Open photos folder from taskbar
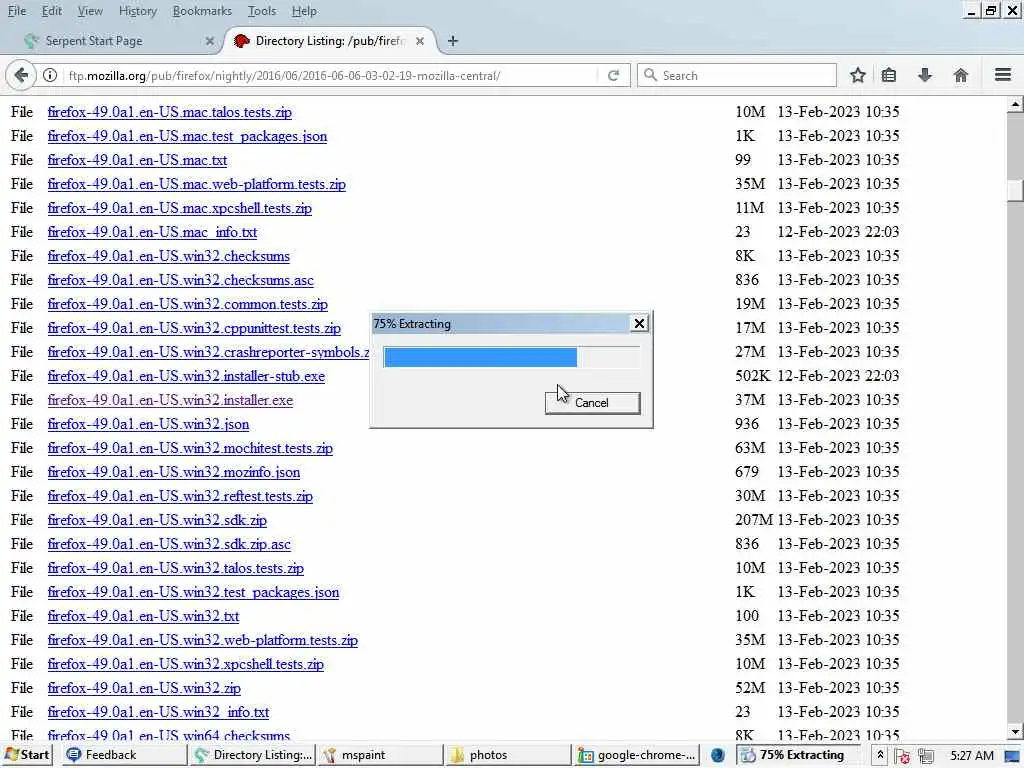Screen dimensions: 1024x768 pyautogui.click(x=509, y=755)
